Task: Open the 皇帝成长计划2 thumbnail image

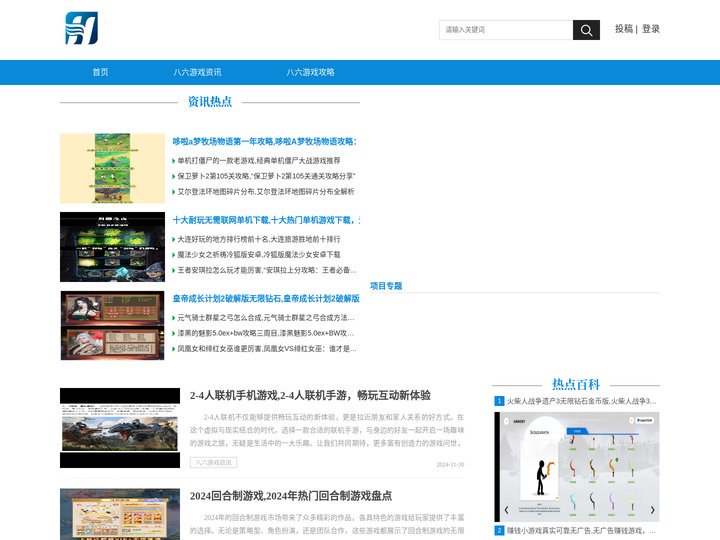Action: pyautogui.click(x=112, y=326)
